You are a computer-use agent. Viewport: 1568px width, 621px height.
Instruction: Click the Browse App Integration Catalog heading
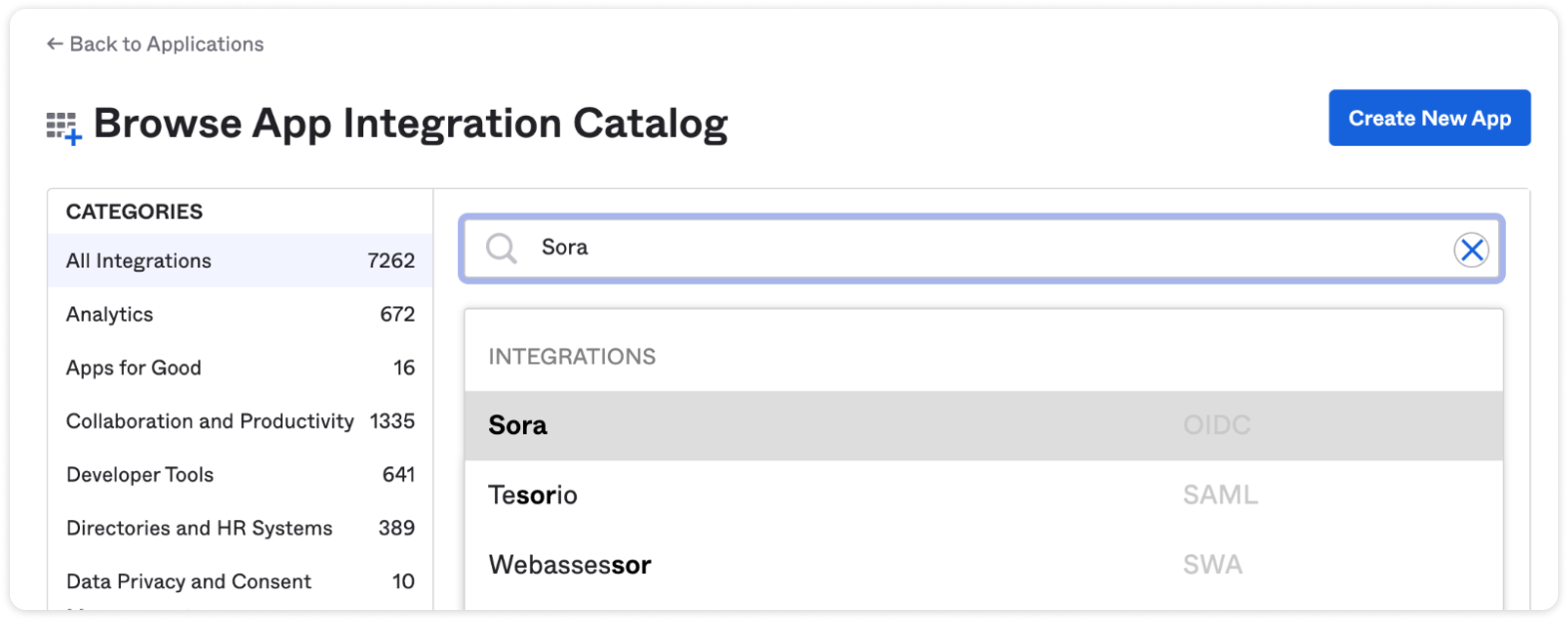[410, 124]
